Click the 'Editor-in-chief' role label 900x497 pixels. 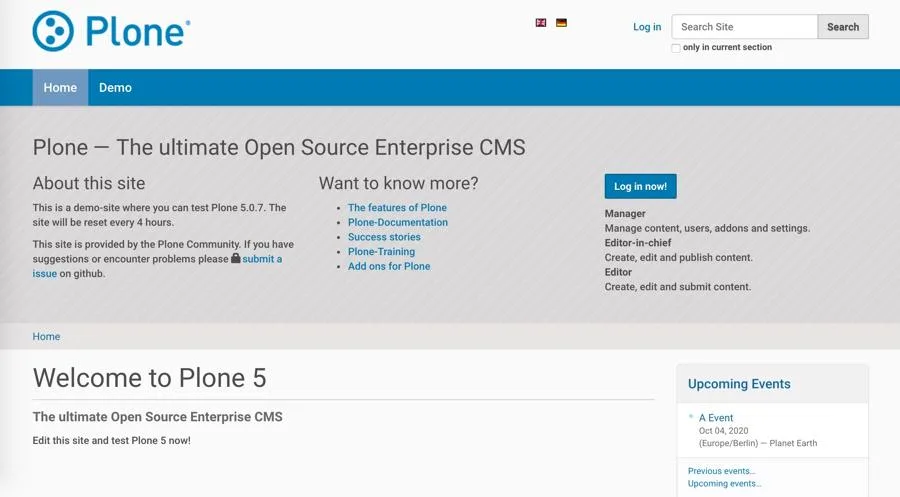click(638, 243)
